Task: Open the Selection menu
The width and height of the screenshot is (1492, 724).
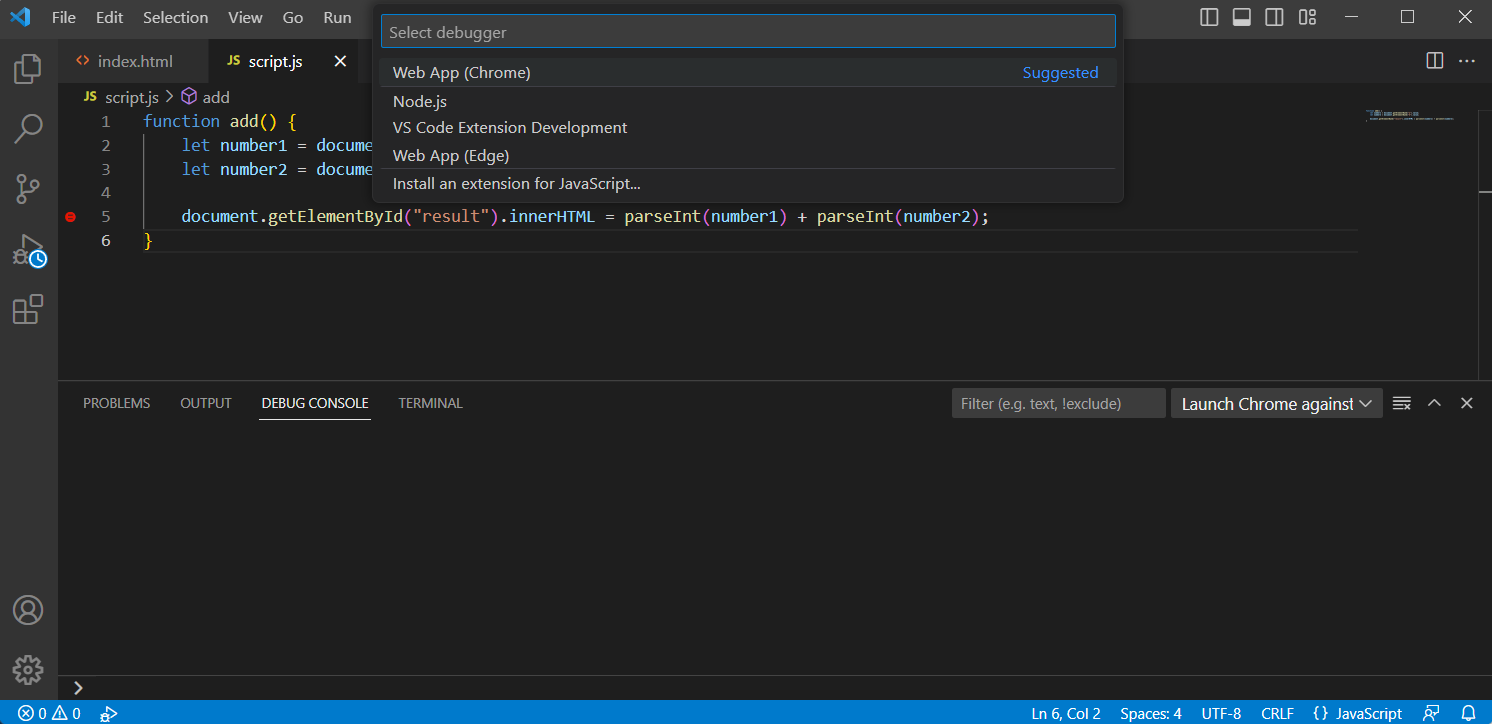Action: coord(175,17)
